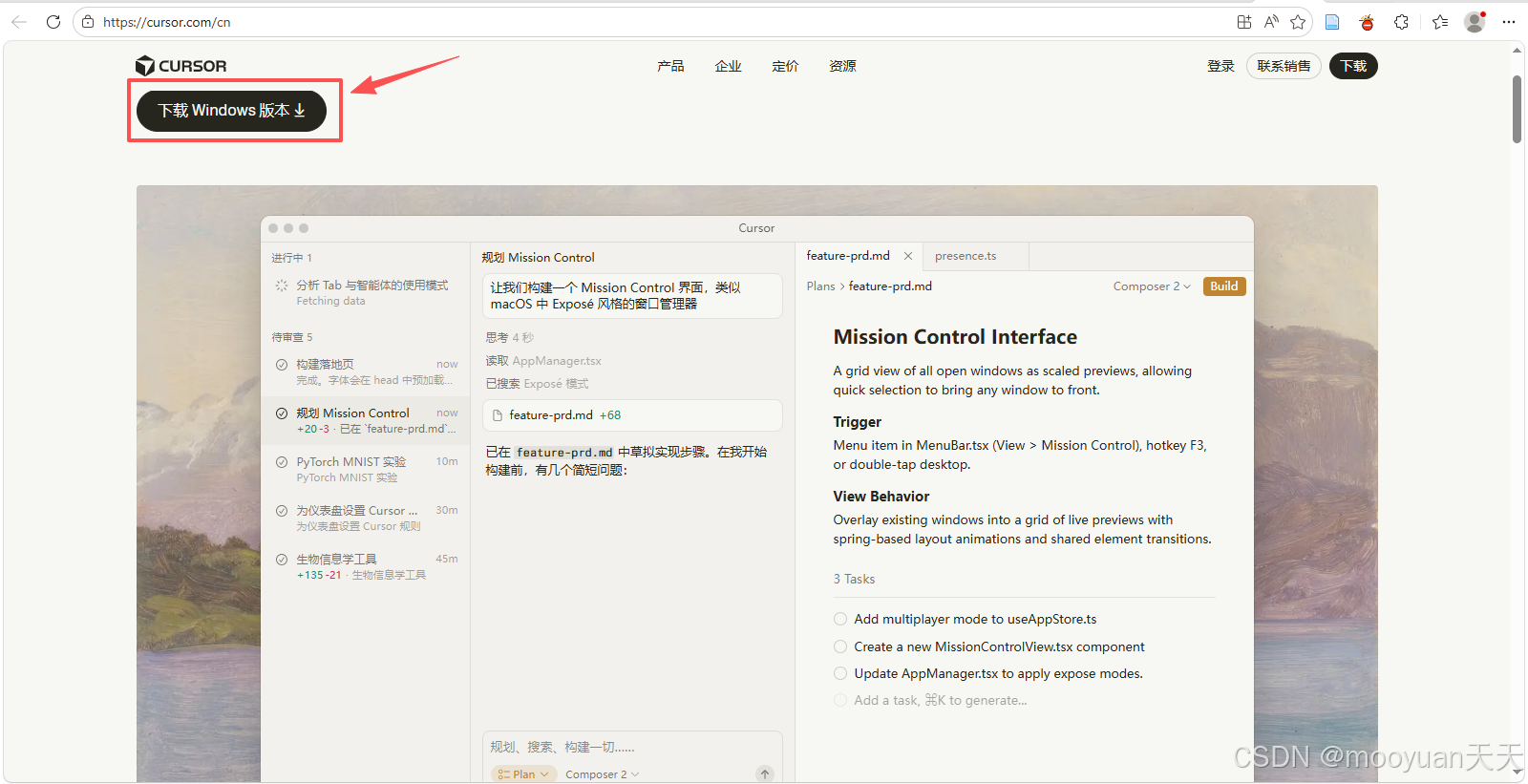Open the Favorites list icon
The width and height of the screenshot is (1528, 784).
[1440, 22]
